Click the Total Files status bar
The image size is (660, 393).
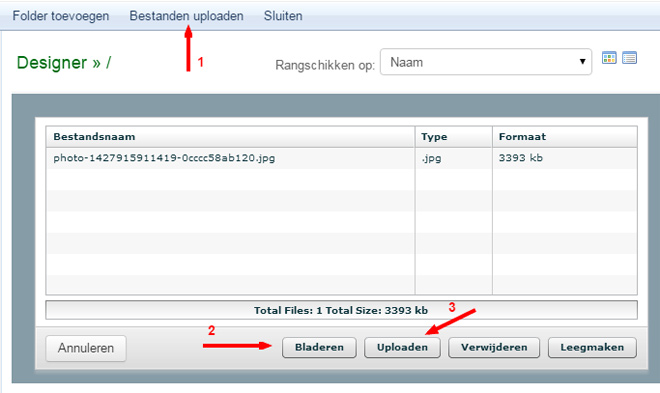(341, 310)
